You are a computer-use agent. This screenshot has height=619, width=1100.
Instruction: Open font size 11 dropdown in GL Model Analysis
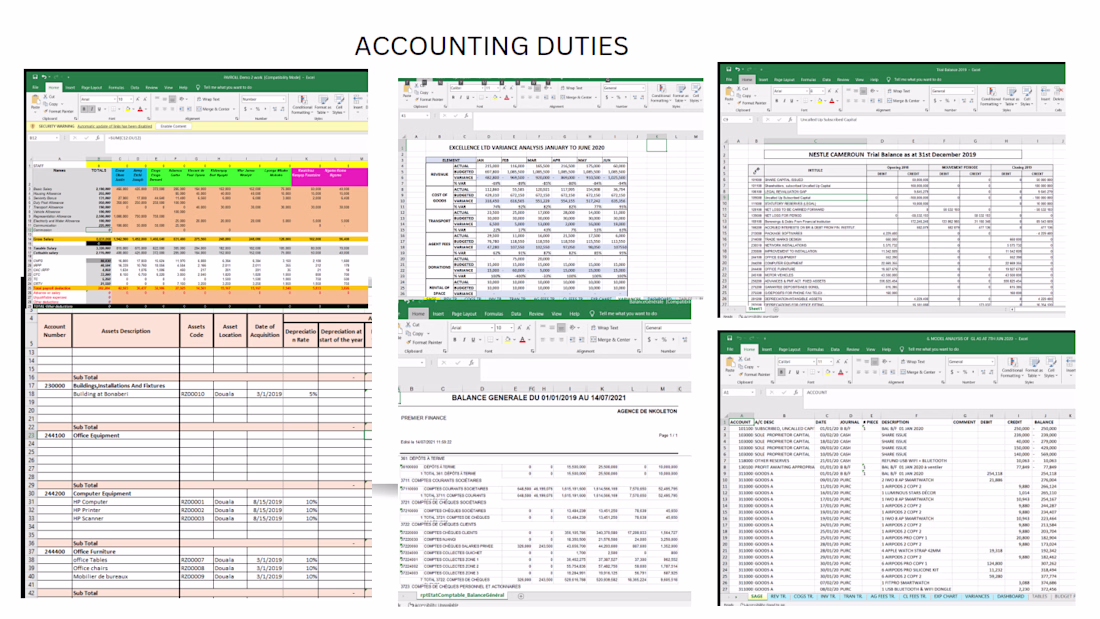[x=825, y=361]
